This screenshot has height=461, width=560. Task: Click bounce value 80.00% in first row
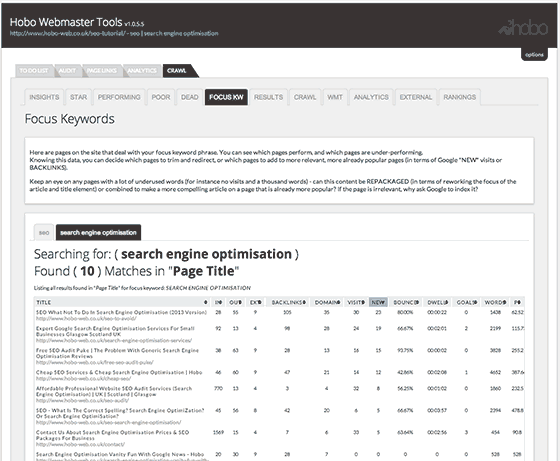[x=405, y=312]
